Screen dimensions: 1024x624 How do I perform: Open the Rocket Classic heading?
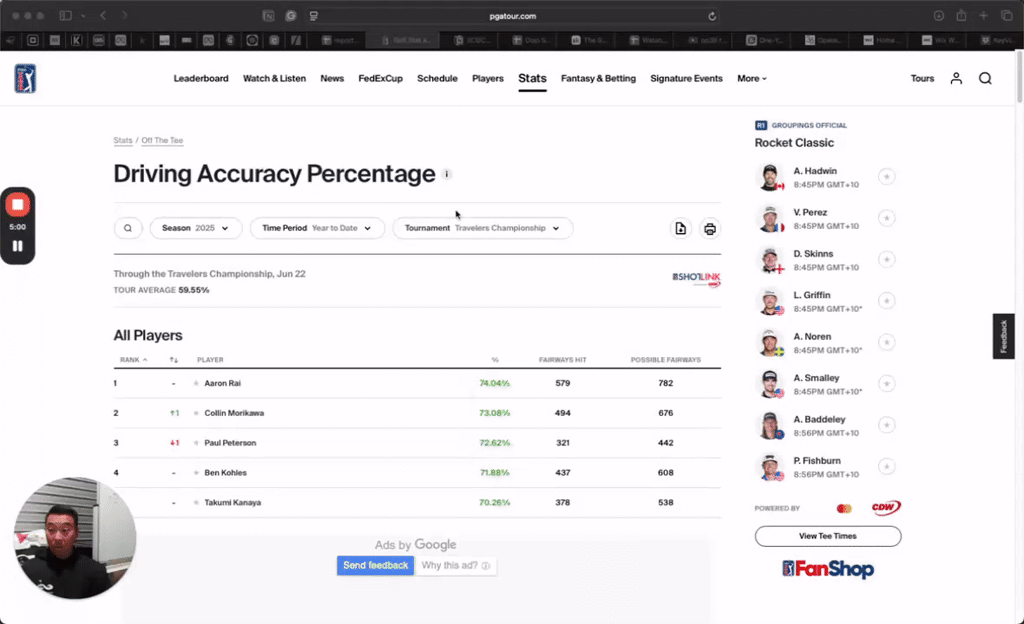(x=794, y=143)
